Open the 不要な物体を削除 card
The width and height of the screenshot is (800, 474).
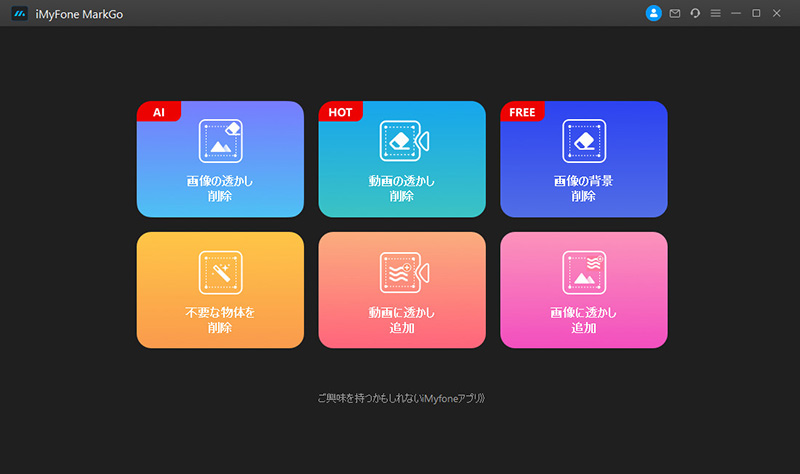220,290
